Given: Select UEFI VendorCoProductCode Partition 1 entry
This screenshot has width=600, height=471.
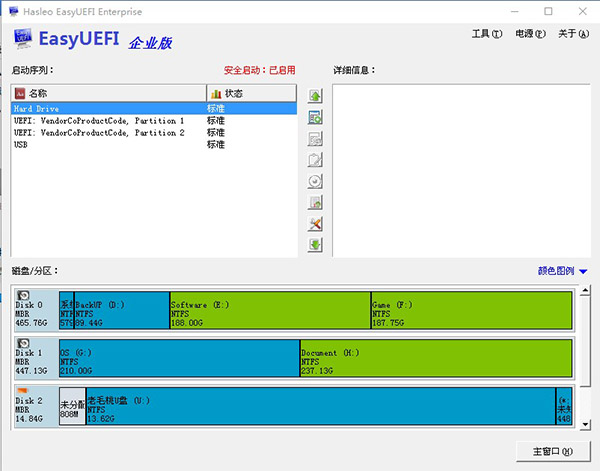Looking at the screenshot, I should pos(154,121).
